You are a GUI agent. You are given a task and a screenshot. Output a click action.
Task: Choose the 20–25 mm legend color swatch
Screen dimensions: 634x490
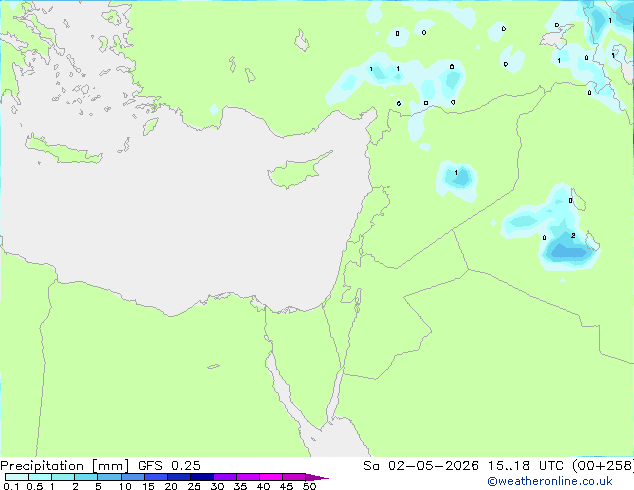tap(179, 477)
